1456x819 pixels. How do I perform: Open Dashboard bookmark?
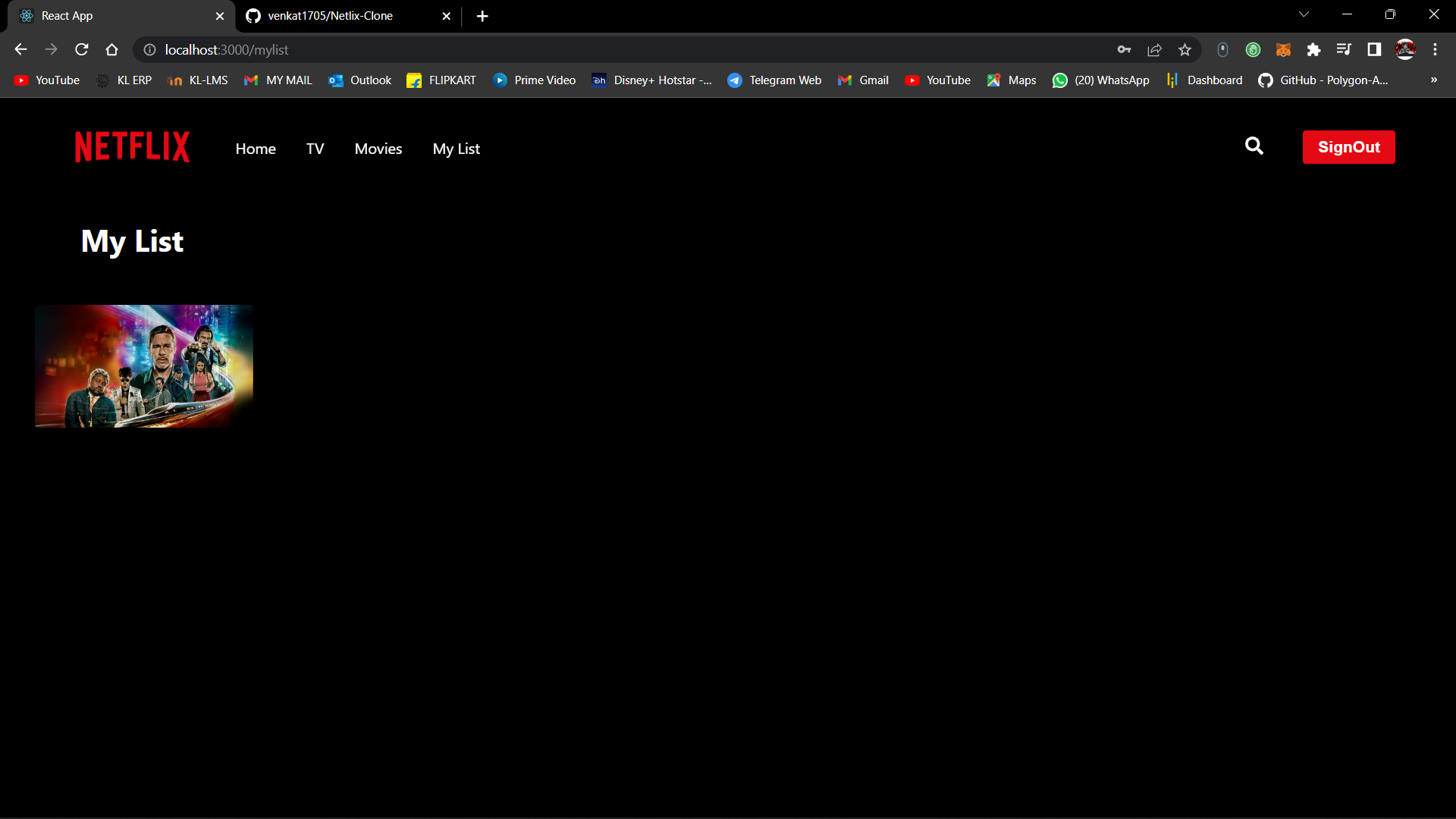[x=1204, y=80]
